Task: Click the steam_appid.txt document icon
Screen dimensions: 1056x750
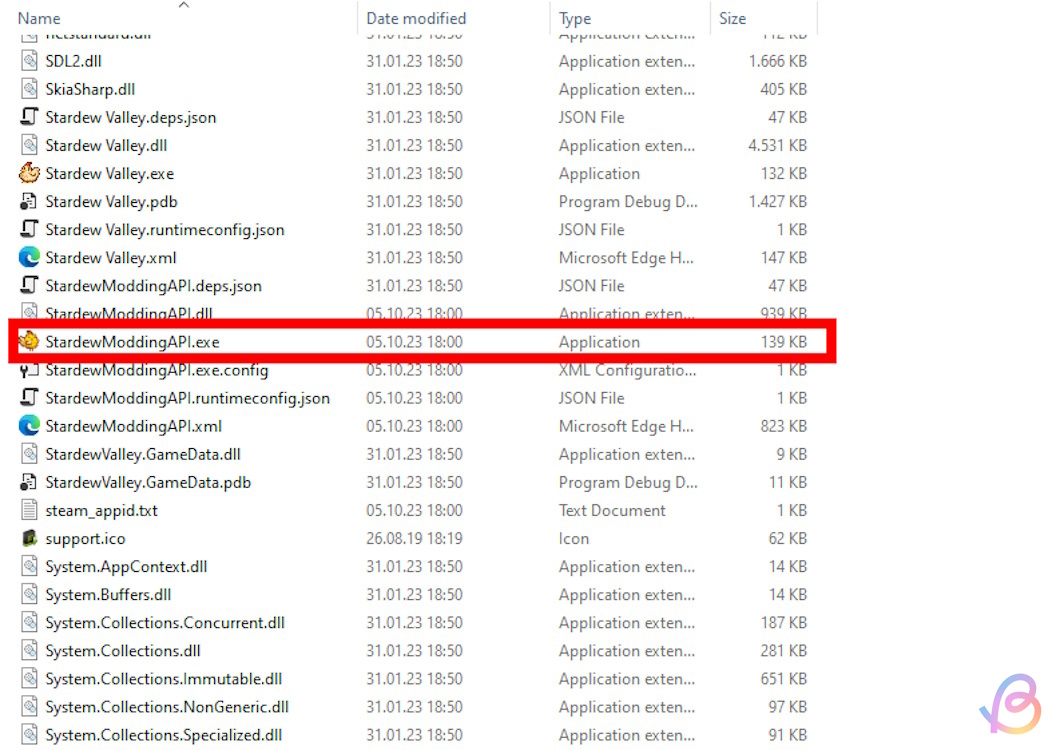Action: point(29,510)
